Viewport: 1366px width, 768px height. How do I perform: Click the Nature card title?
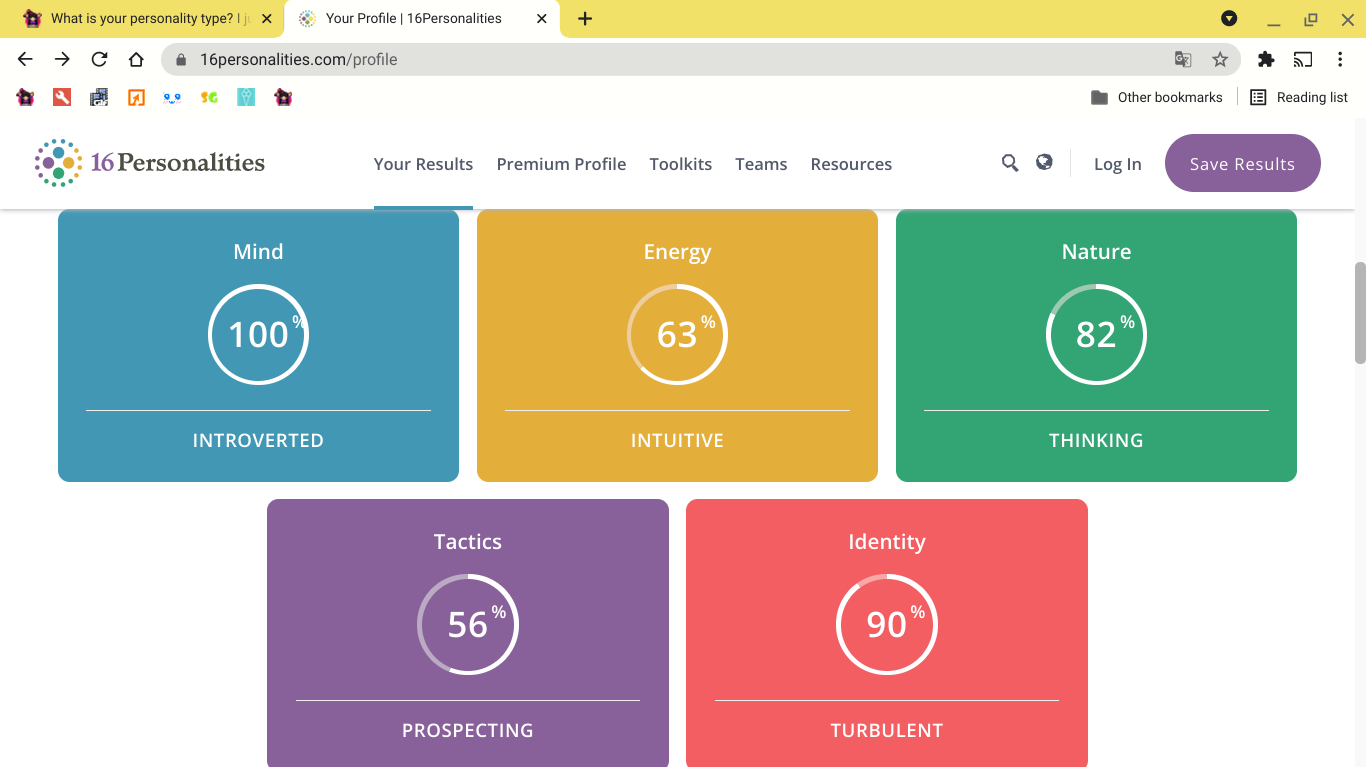pyautogui.click(x=1096, y=252)
